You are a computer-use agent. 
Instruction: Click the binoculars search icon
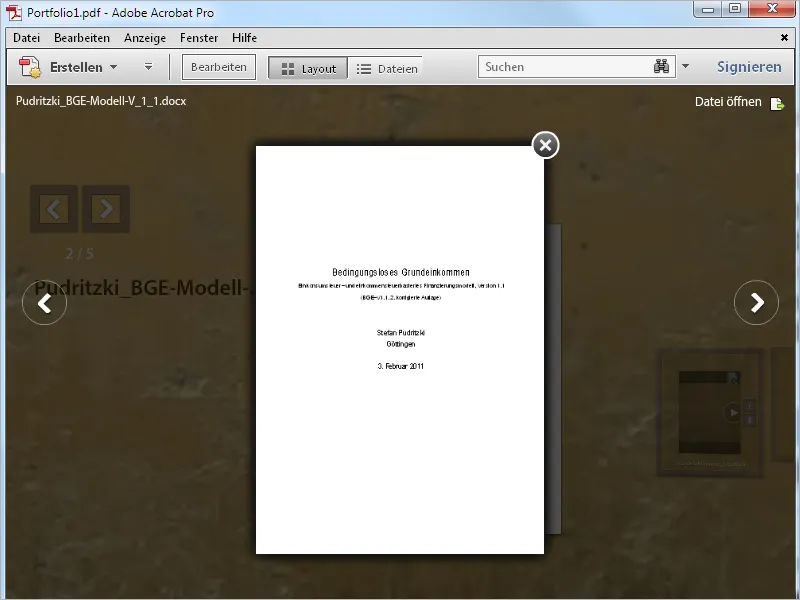[661, 67]
